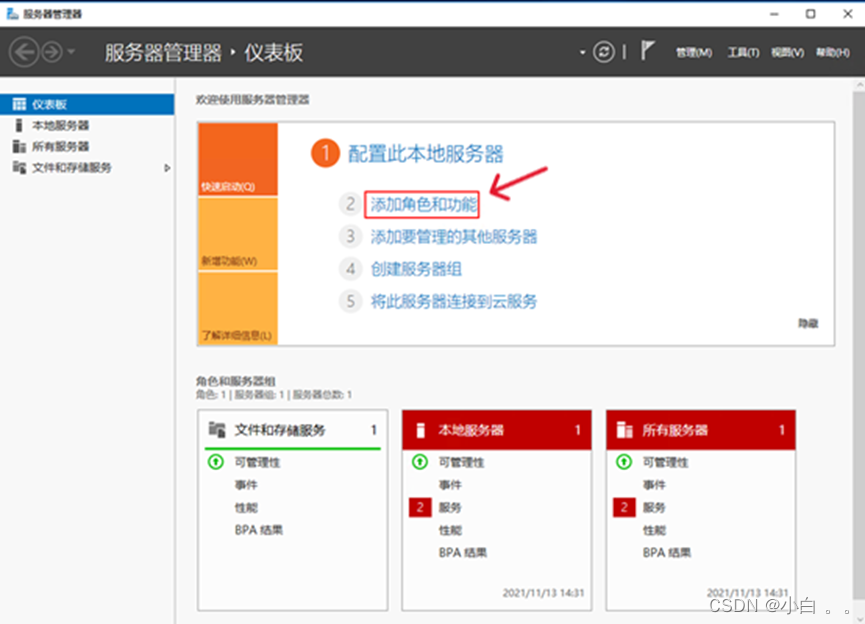This screenshot has height=624, width=865.
Task: Click the refresh dashboard icon
Action: coord(604,52)
